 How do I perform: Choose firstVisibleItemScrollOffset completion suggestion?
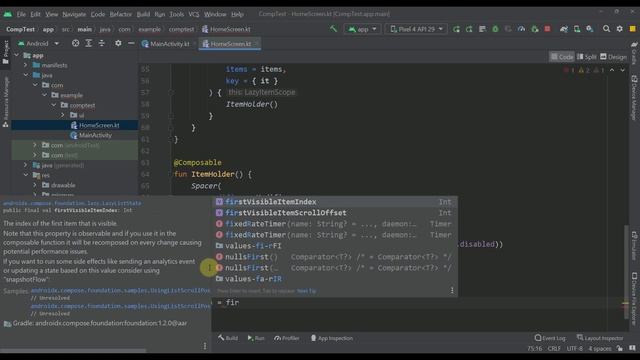pos(336,213)
